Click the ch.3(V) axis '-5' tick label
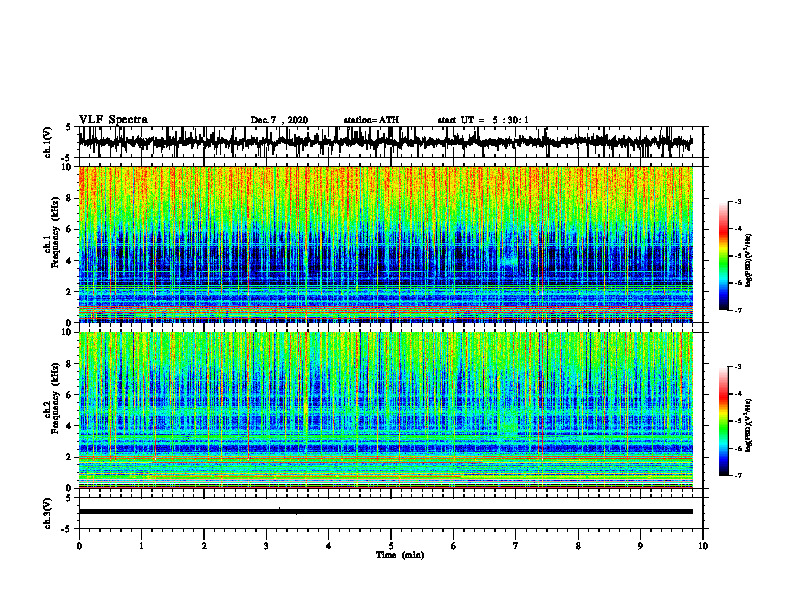Screen dimensions: 792x612 67,529
